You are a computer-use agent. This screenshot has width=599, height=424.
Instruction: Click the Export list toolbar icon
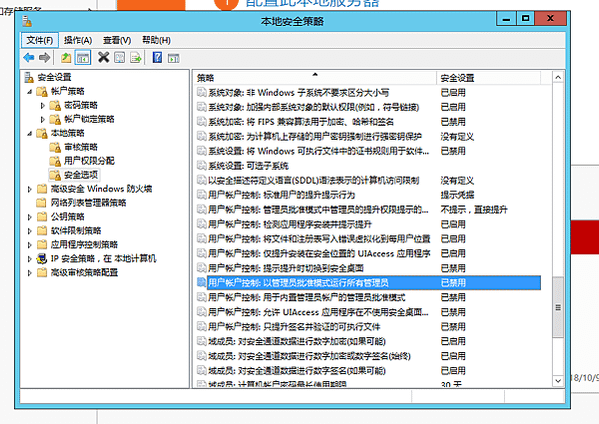[136, 58]
